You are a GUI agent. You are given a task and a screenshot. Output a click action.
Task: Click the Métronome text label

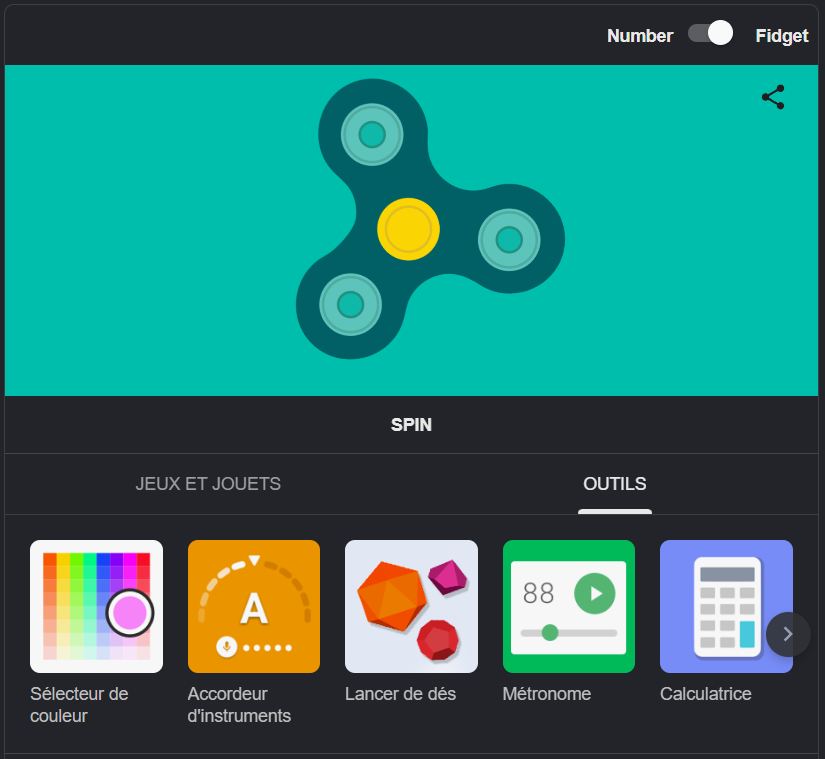click(547, 694)
